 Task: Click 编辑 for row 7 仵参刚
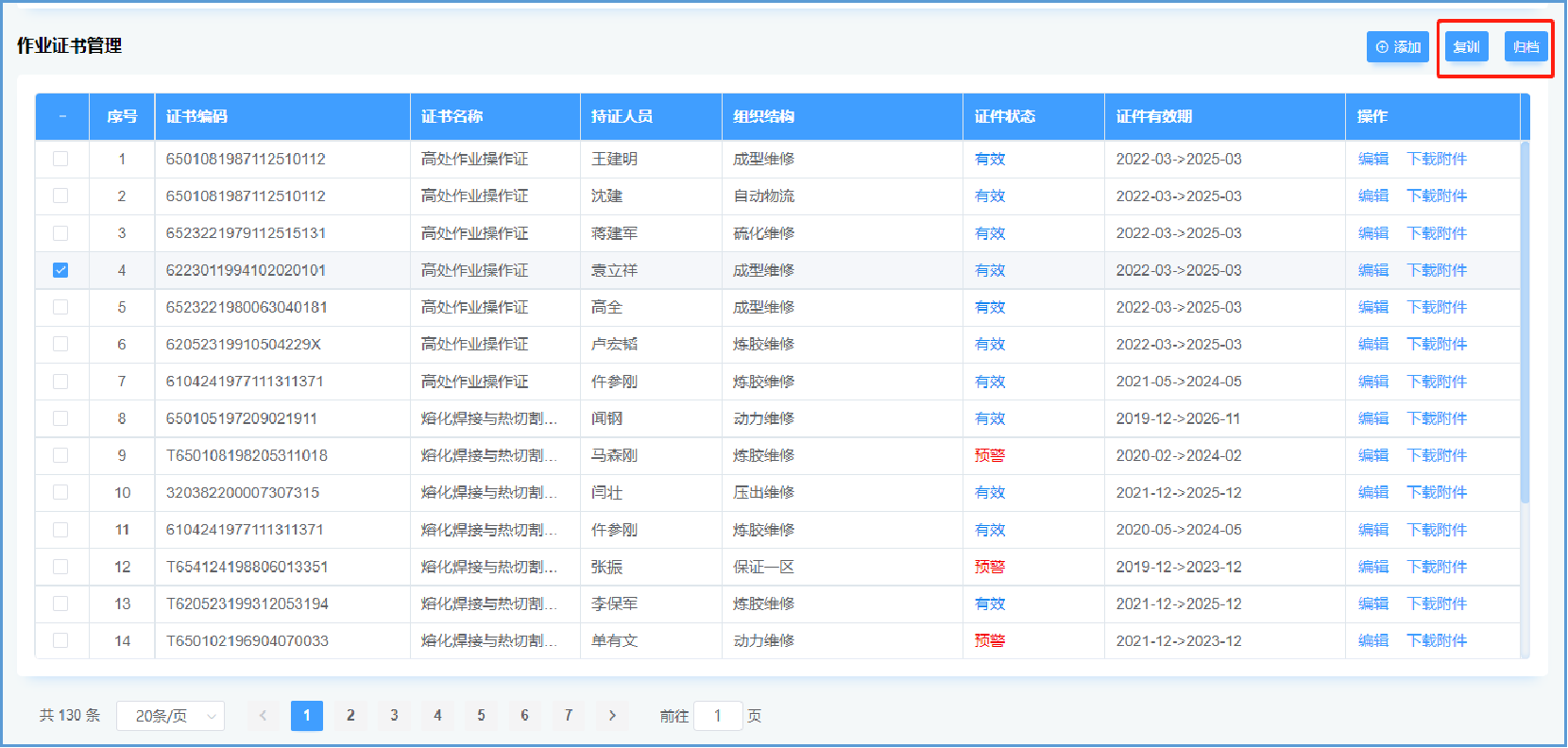[1373, 382]
